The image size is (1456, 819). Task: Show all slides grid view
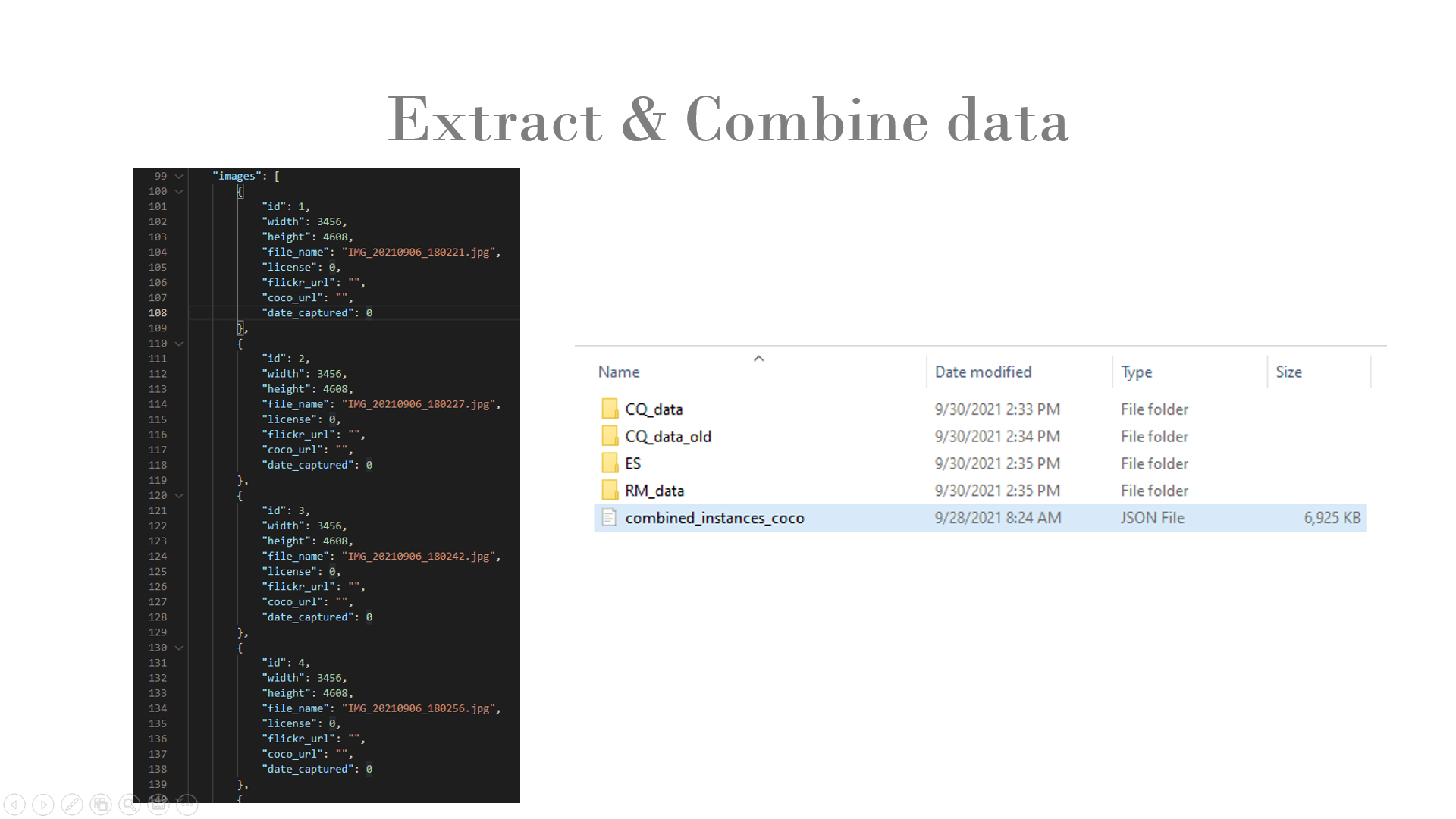click(x=101, y=804)
